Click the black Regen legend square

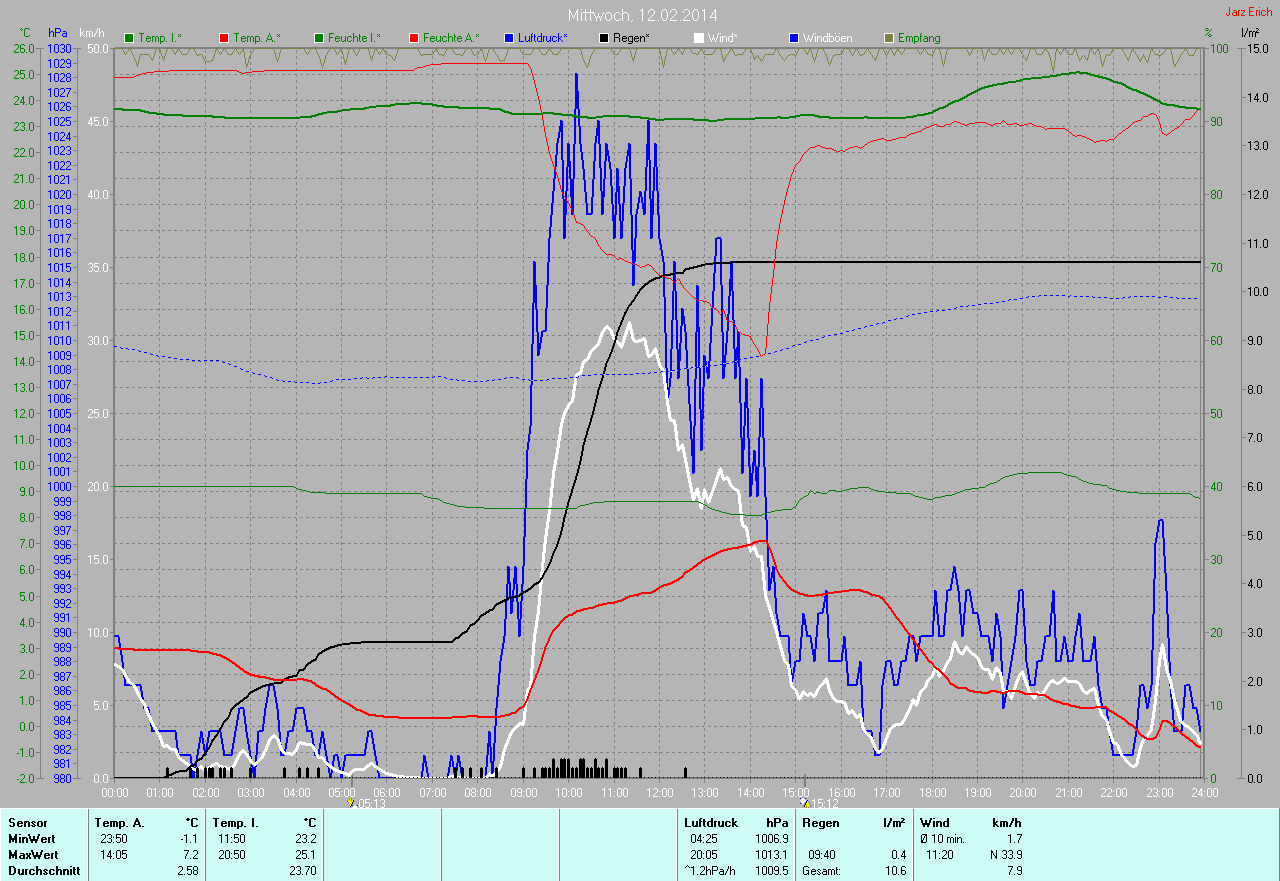click(603, 38)
